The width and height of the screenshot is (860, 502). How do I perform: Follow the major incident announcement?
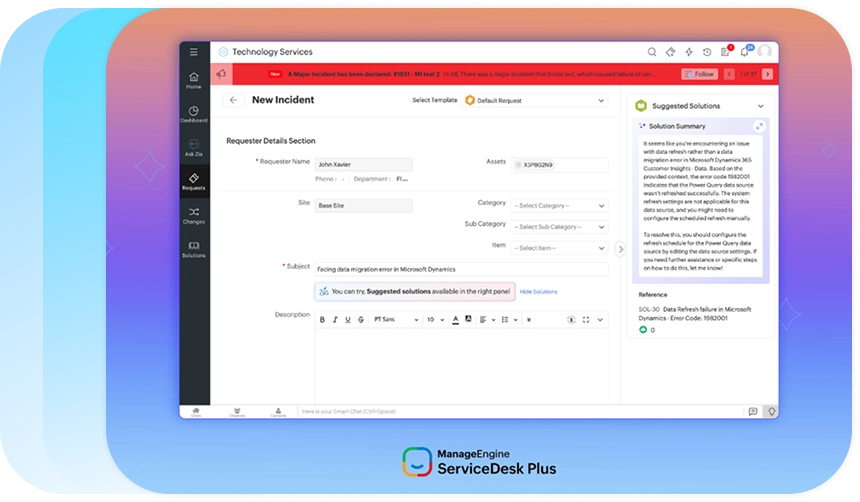(x=699, y=74)
